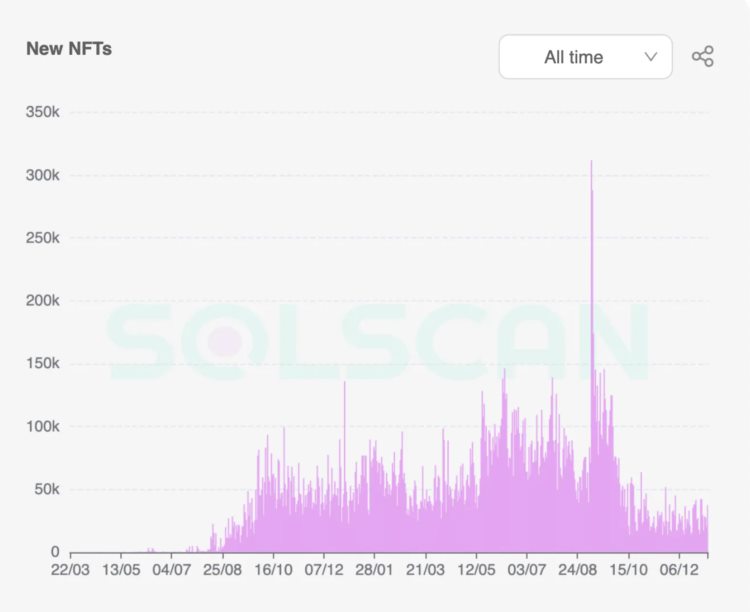Open the All time range dropdown
The image size is (750, 612).
tap(585, 57)
